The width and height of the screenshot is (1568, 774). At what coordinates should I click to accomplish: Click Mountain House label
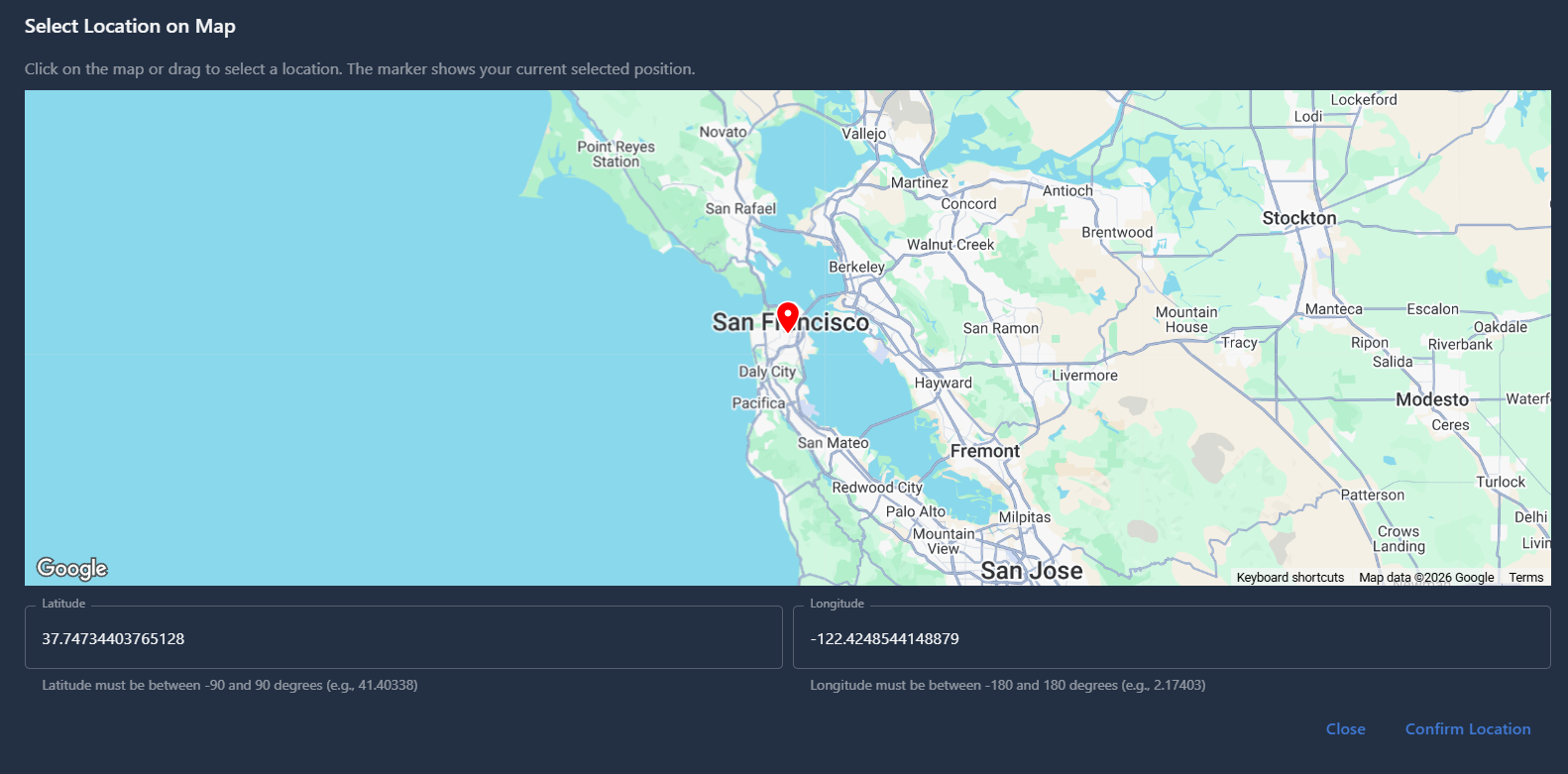[x=1186, y=319]
